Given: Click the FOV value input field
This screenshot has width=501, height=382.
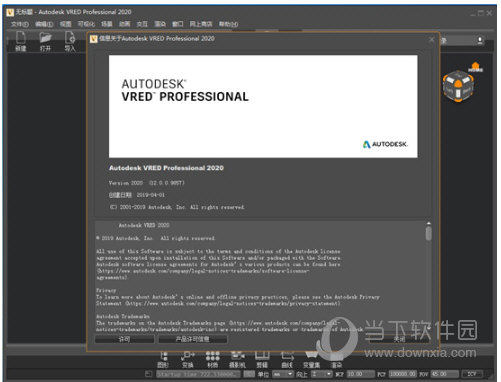Looking at the screenshot, I should coord(444,374).
